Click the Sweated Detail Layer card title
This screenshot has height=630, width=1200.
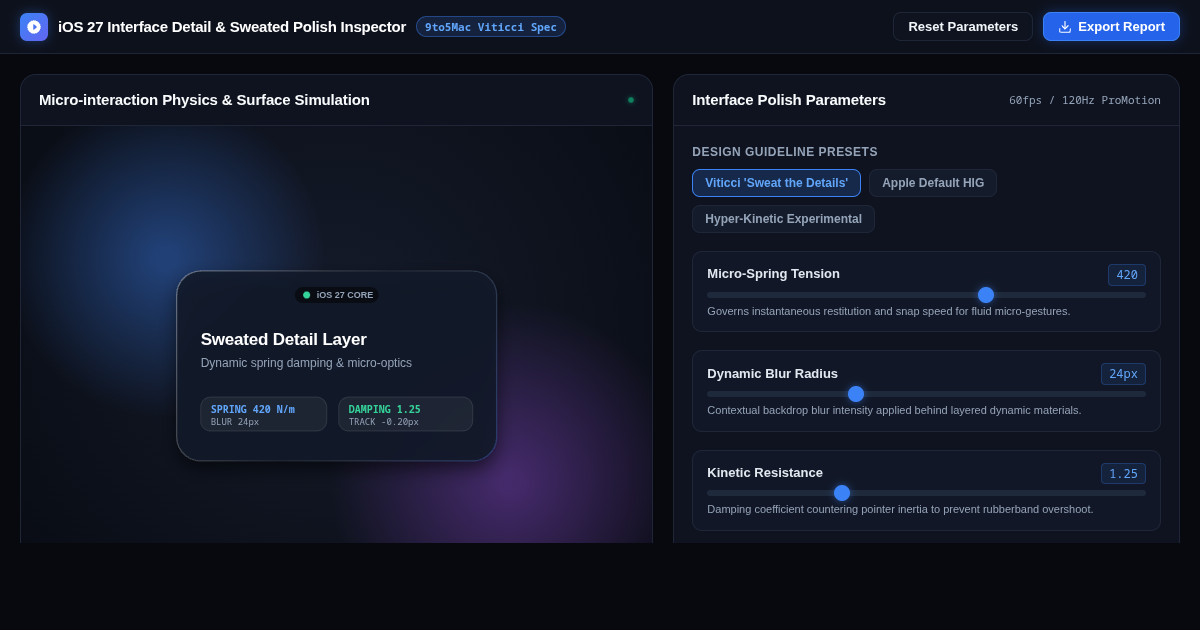tap(284, 340)
